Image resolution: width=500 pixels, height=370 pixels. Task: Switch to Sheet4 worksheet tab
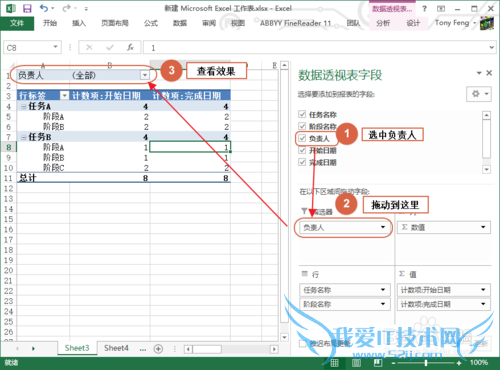(x=116, y=348)
